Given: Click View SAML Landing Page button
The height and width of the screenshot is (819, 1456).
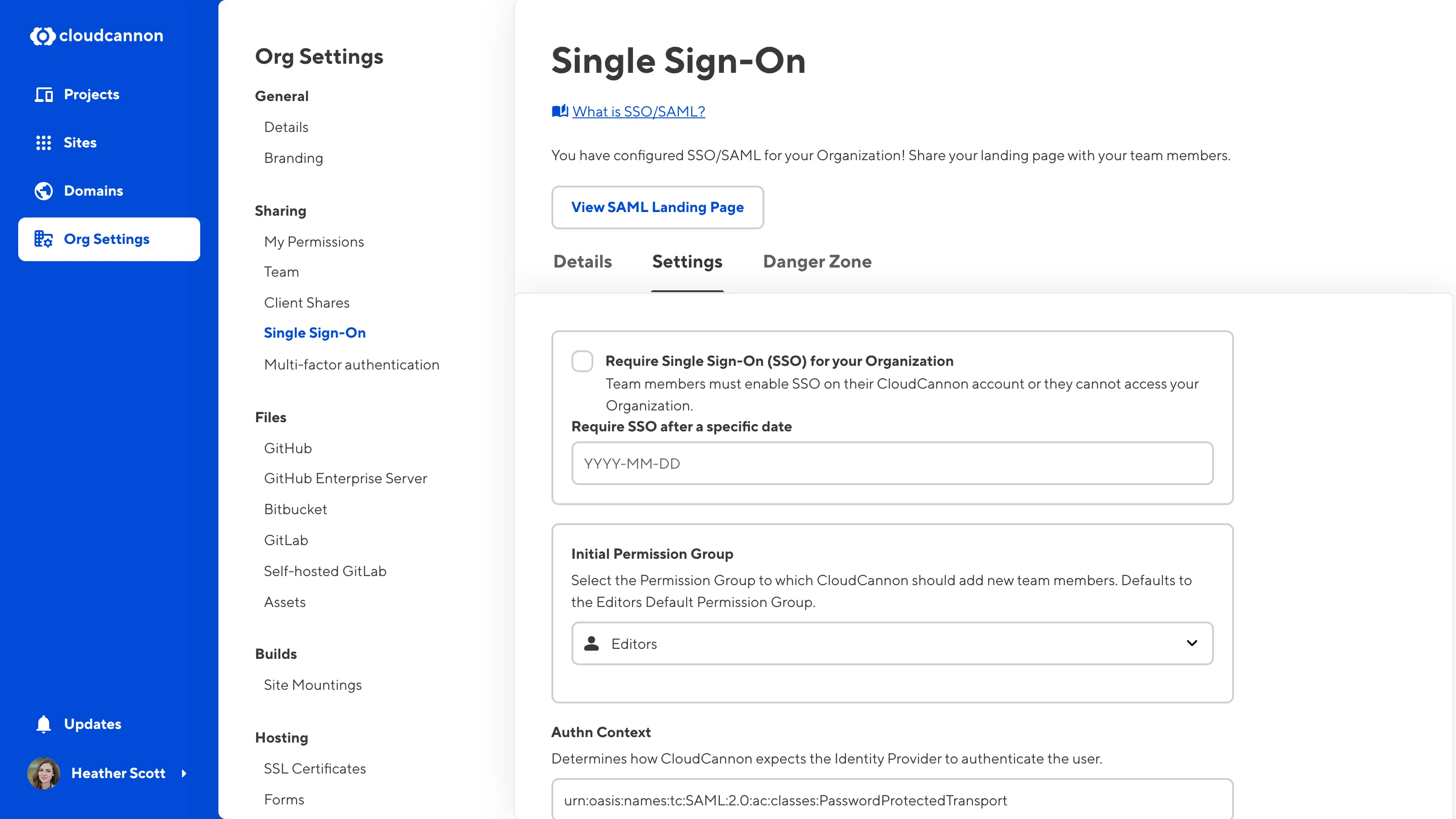Looking at the screenshot, I should (x=657, y=207).
